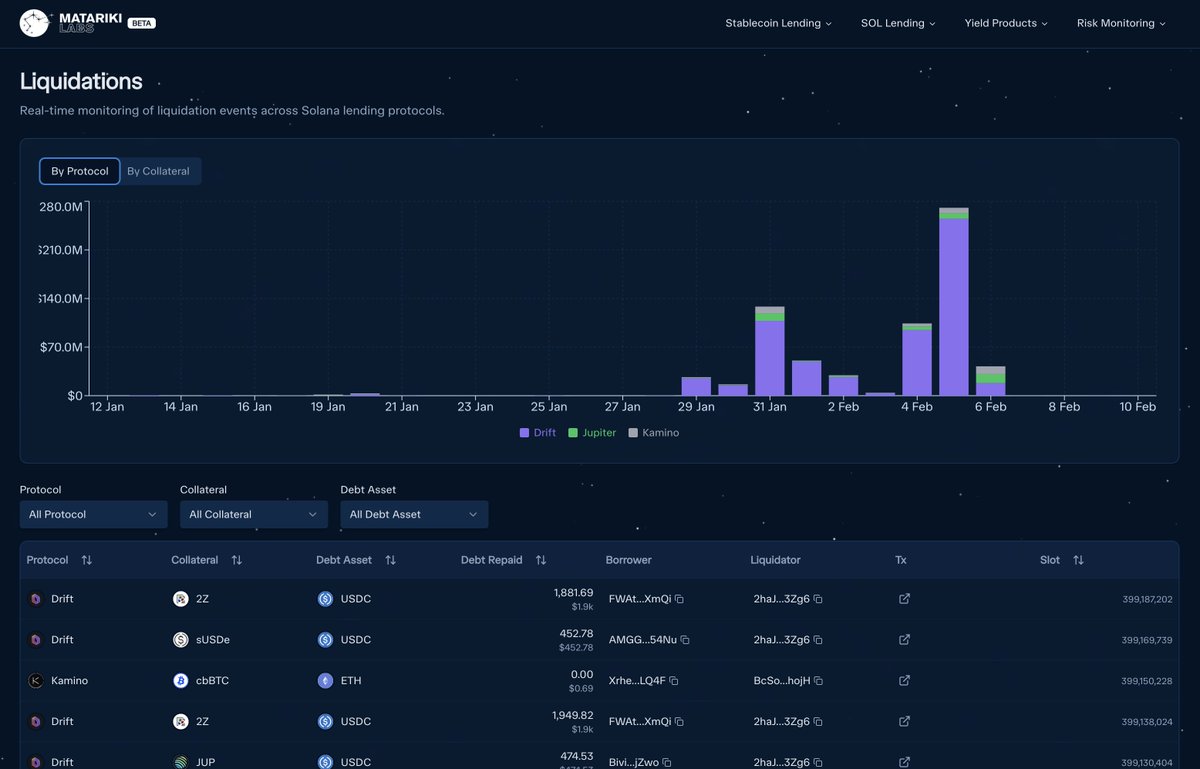Open transaction link for slot 399,138,024
1200x769 pixels.
tap(904, 722)
